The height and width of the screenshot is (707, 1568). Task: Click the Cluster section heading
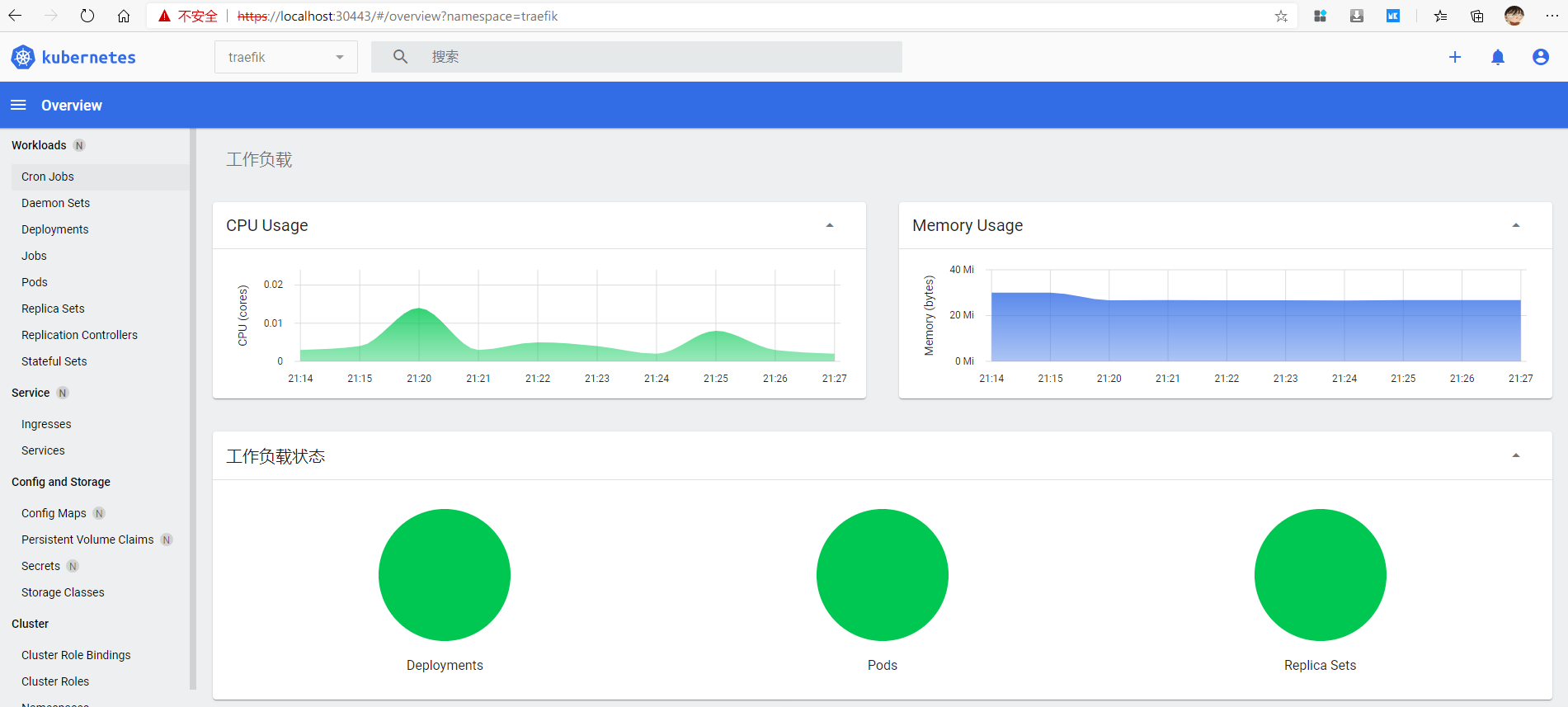pos(30,624)
